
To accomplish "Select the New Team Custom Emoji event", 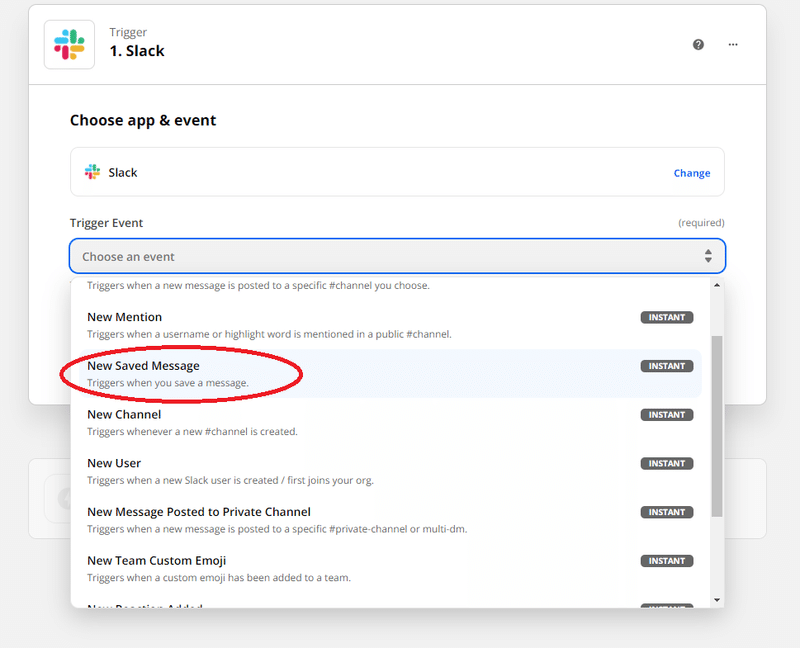I will pos(390,568).
